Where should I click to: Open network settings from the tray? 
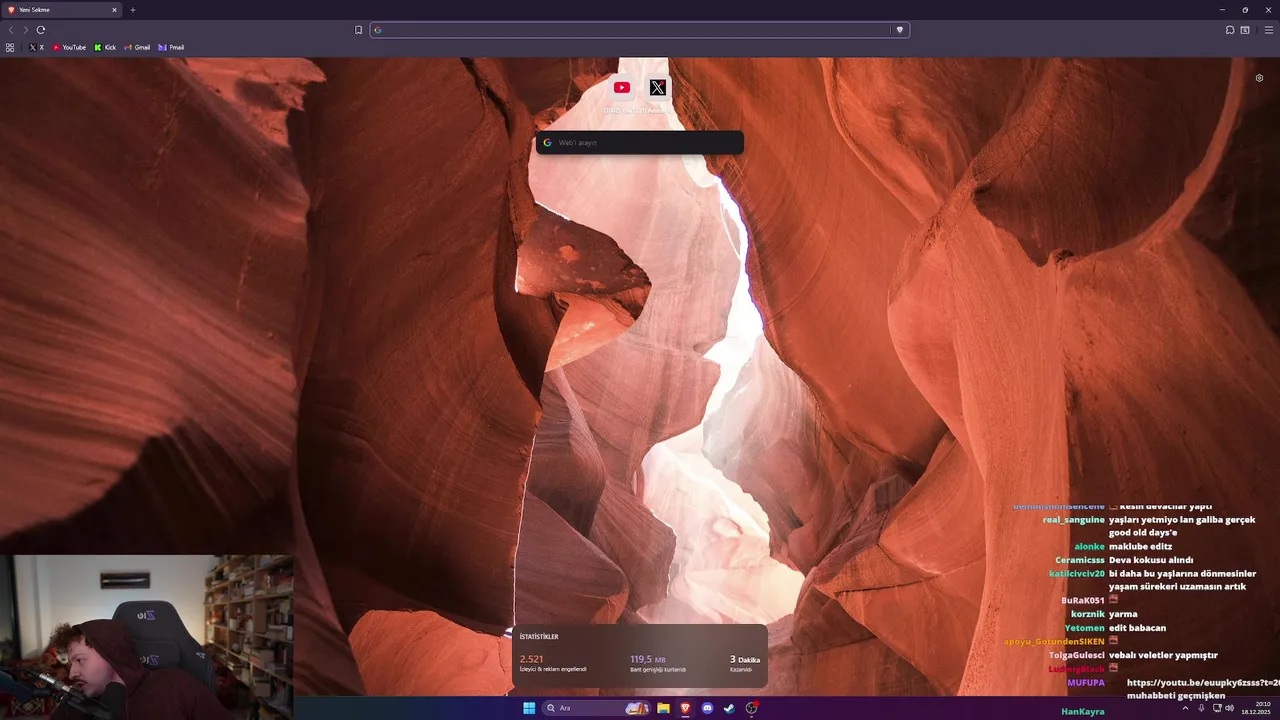(x=1215, y=708)
